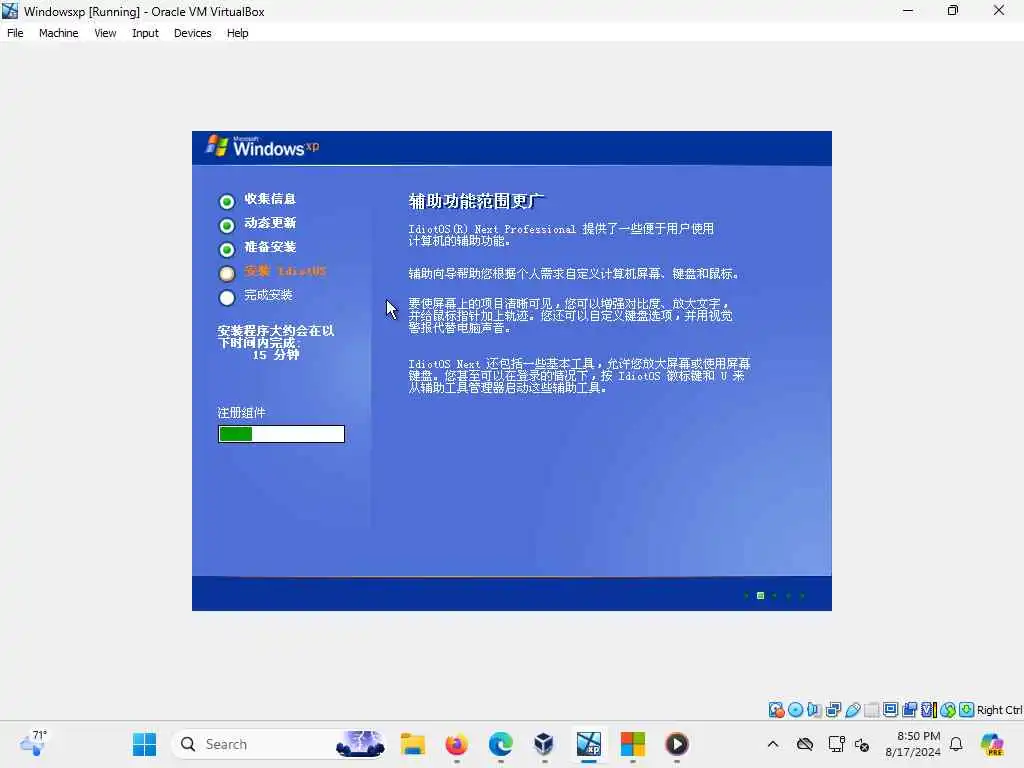Click the OneDrive cloud tray icon

pos(805,744)
